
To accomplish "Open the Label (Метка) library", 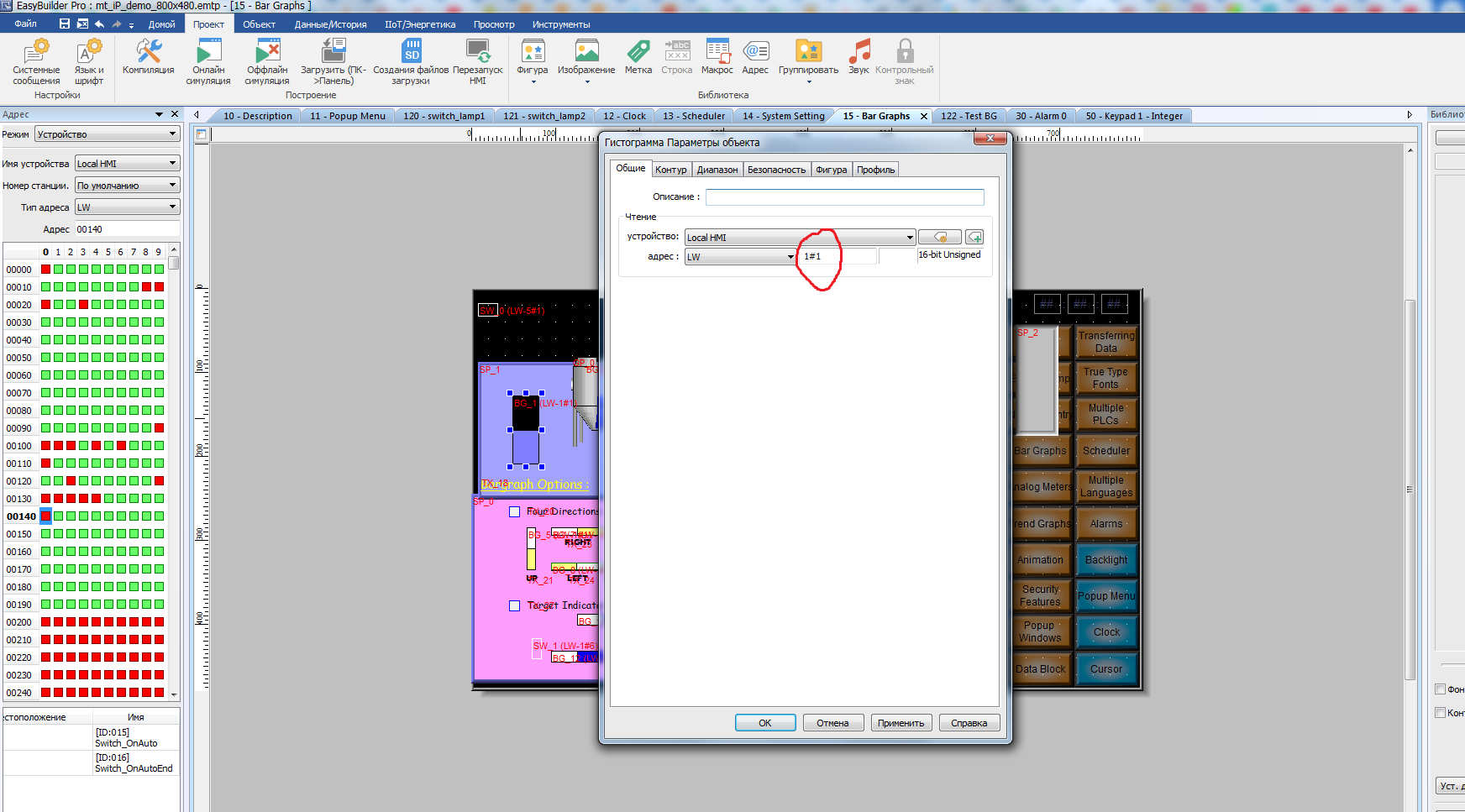I will click(x=638, y=57).
